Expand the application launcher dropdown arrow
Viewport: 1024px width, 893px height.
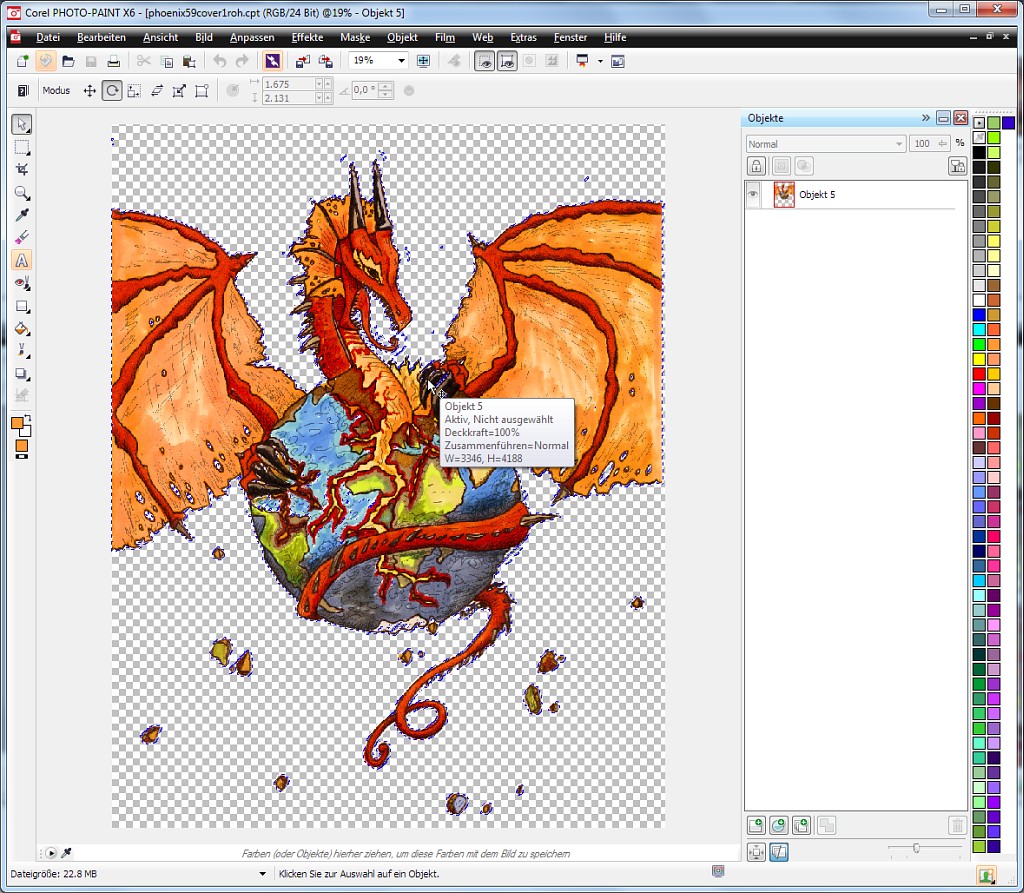(x=600, y=61)
